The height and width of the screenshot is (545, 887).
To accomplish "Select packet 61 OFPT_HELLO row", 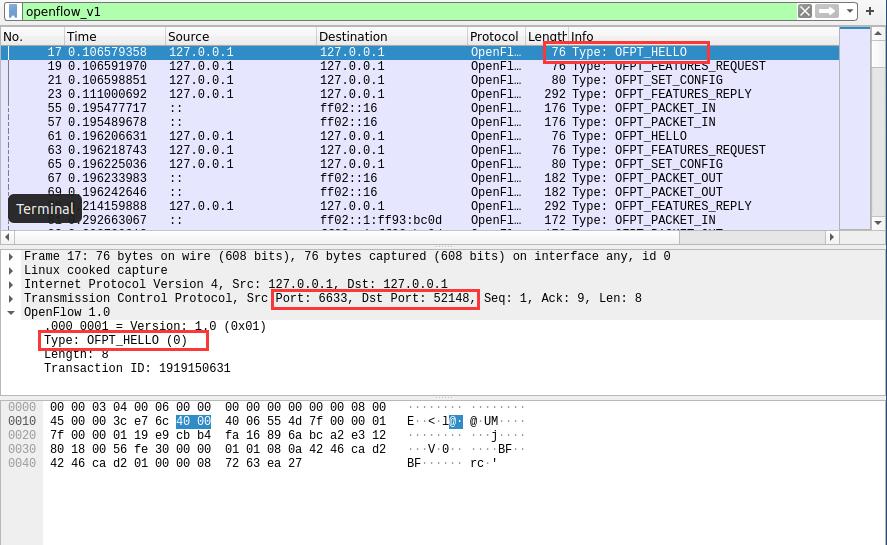I will click(x=420, y=136).
